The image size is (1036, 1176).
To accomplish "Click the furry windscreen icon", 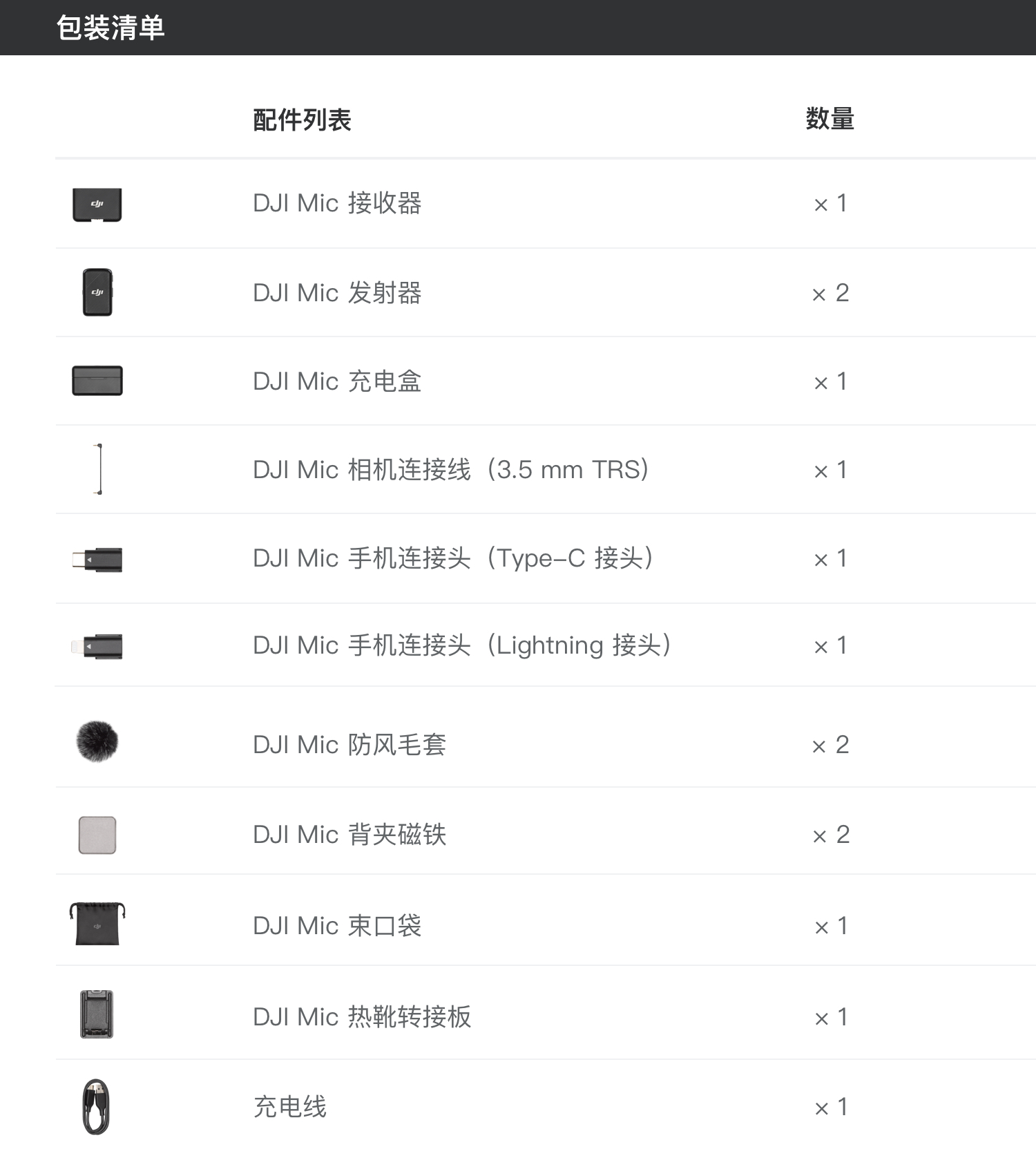I will click(x=97, y=741).
